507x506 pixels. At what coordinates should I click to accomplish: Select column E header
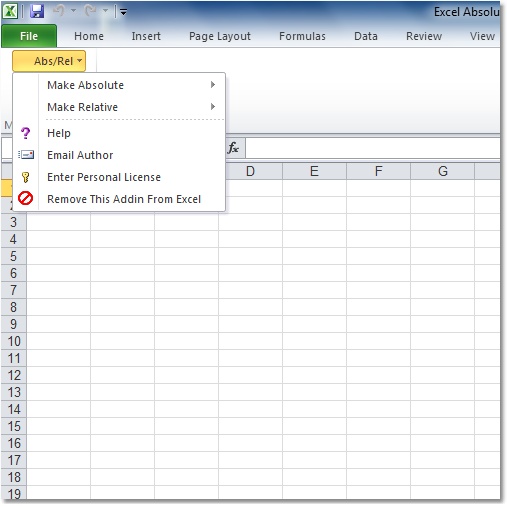(314, 171)
